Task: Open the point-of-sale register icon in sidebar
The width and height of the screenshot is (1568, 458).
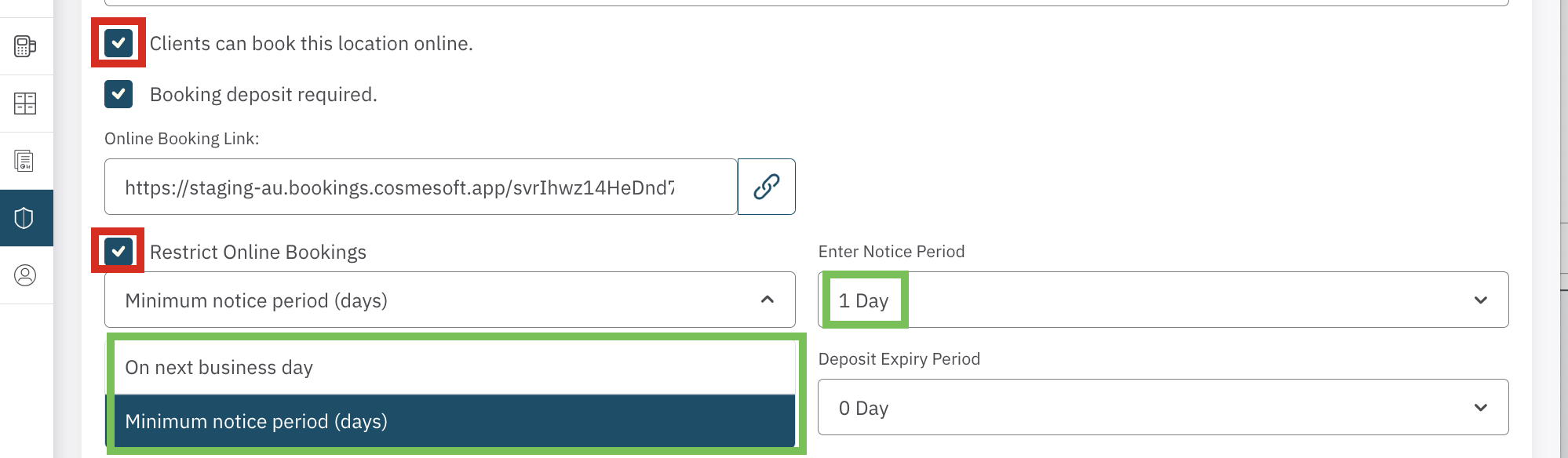Action: pyautogui.click(x=25, y=46)
